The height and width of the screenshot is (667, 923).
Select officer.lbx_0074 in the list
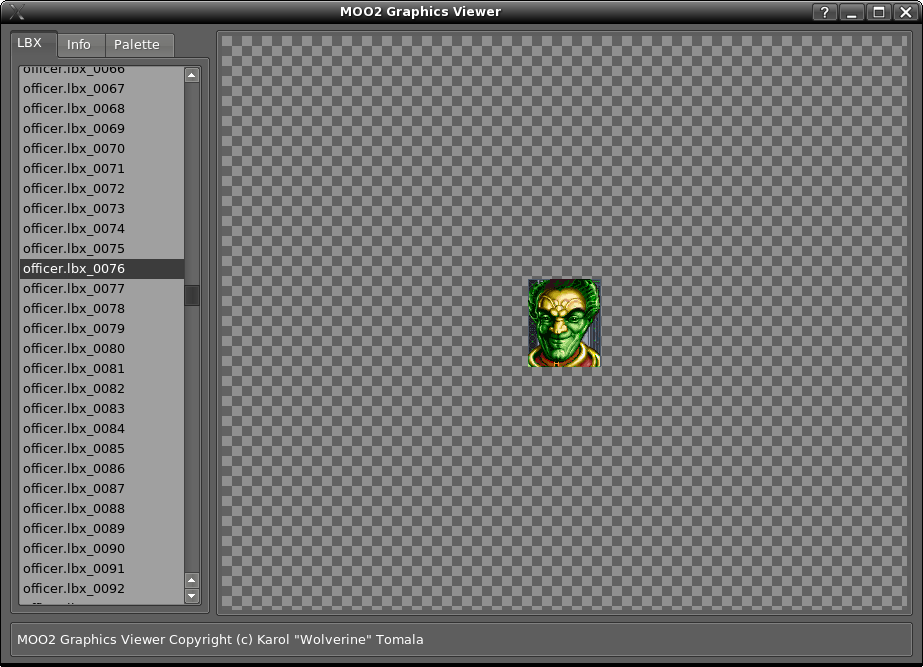click(x=102, y=228)
